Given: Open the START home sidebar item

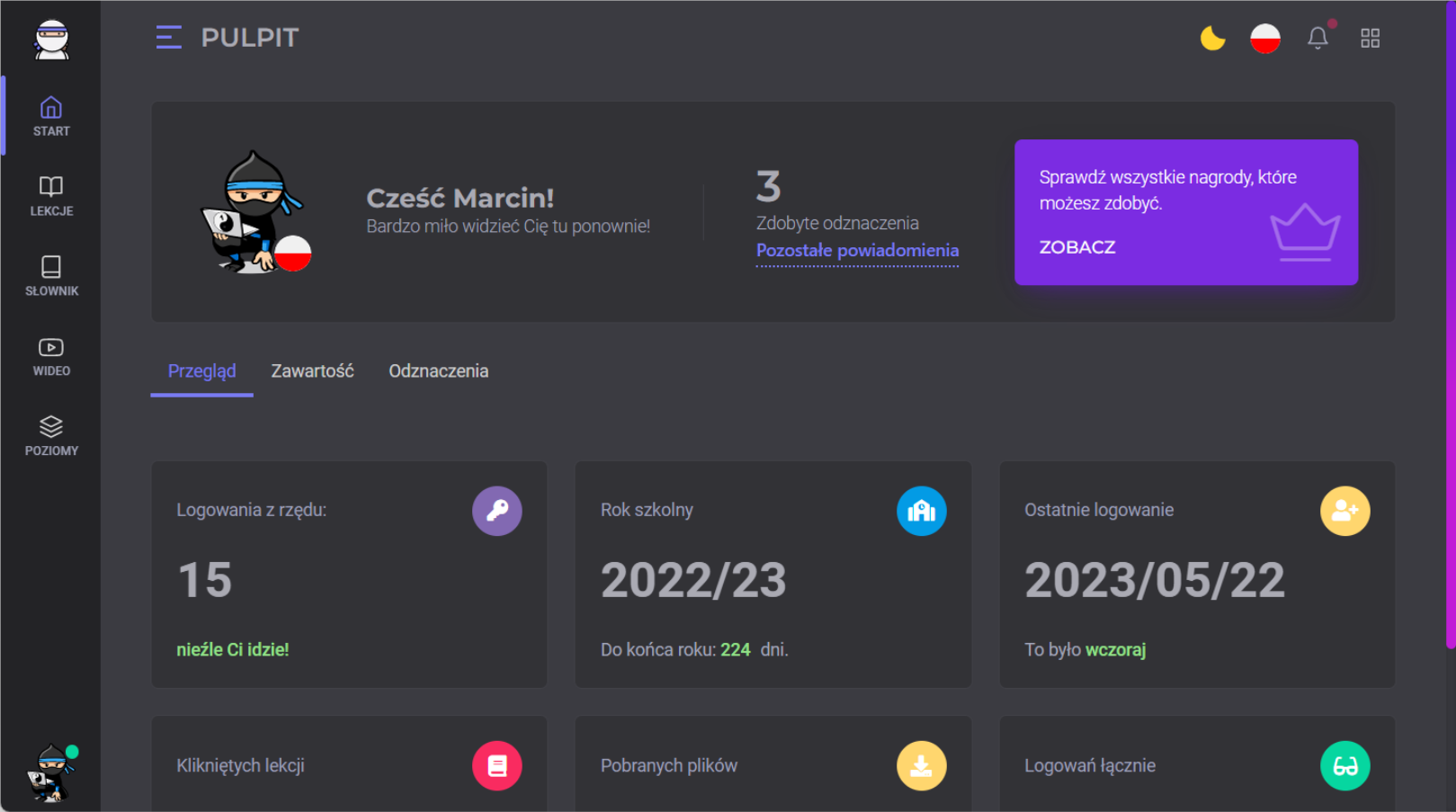Looking at the screenshot, I should [51, 116].
